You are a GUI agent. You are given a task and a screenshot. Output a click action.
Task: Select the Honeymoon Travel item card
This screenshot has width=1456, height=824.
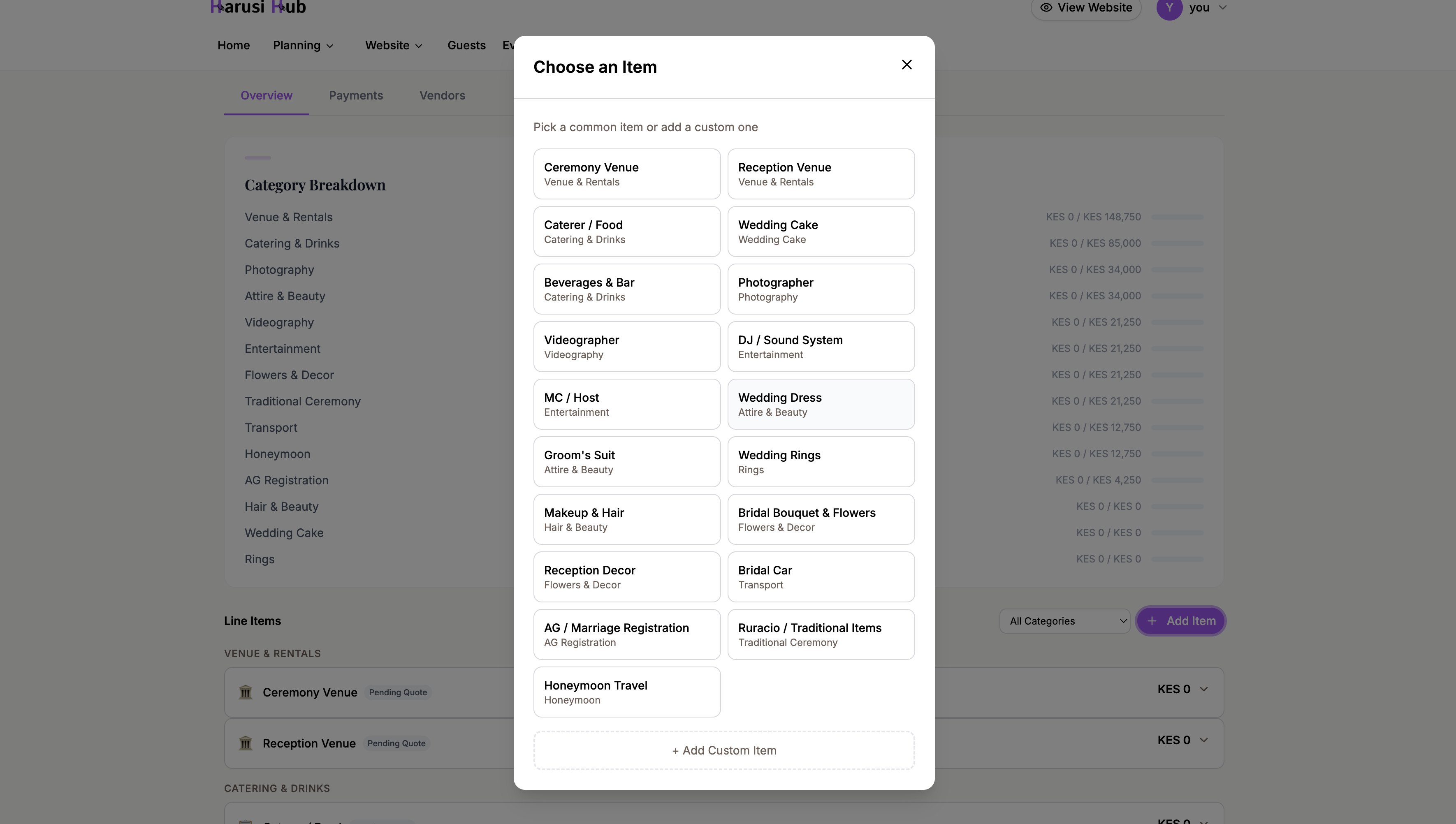tap(626, 692)
